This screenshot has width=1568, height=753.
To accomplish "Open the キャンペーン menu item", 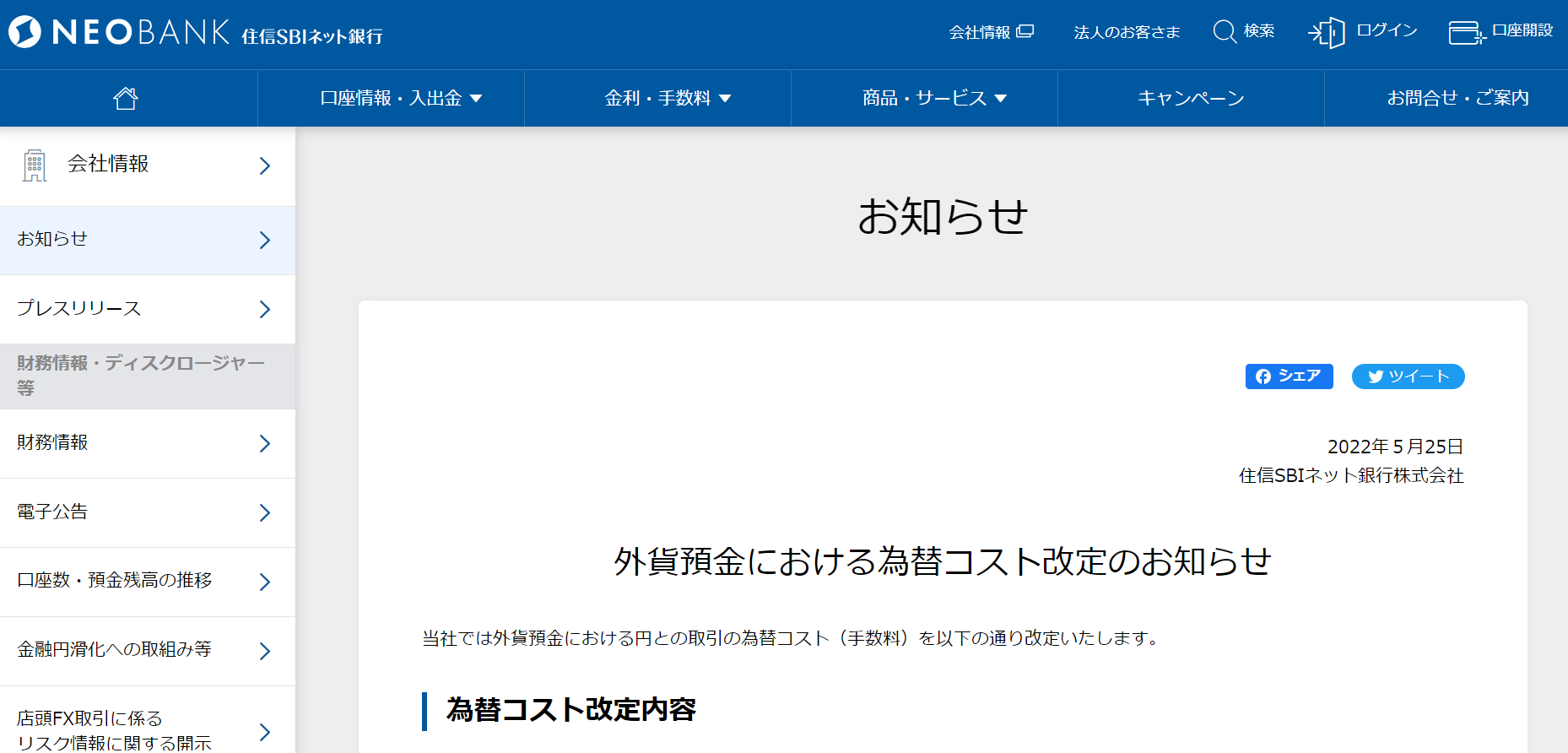I will point(1190,98).
